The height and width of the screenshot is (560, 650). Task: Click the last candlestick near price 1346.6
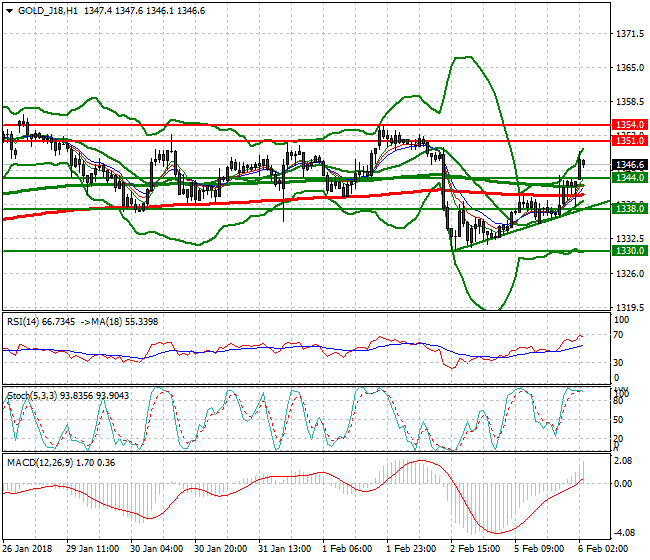click(583, 164)
